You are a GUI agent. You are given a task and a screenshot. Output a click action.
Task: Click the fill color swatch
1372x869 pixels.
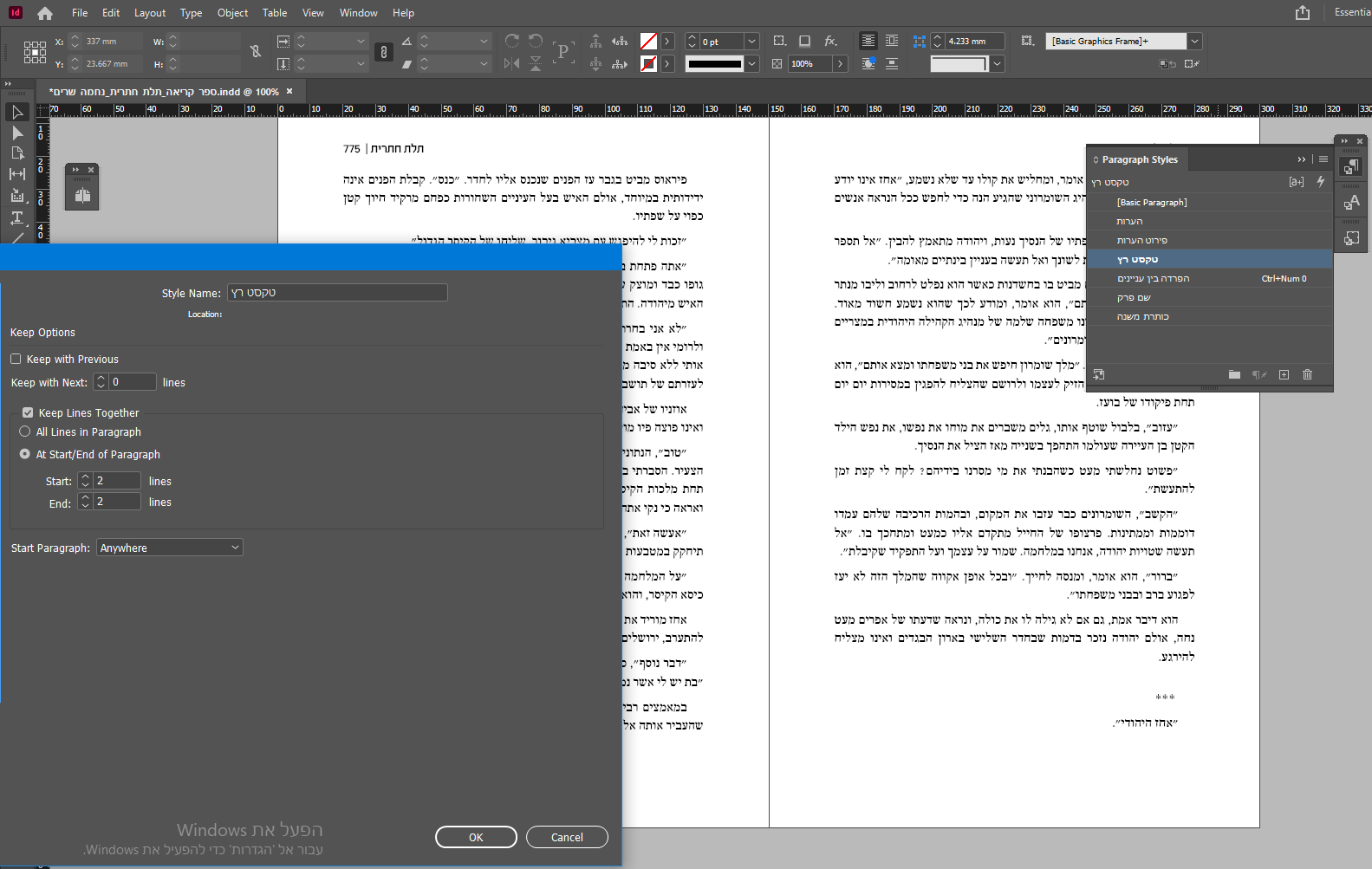click(x=648, y=42)
